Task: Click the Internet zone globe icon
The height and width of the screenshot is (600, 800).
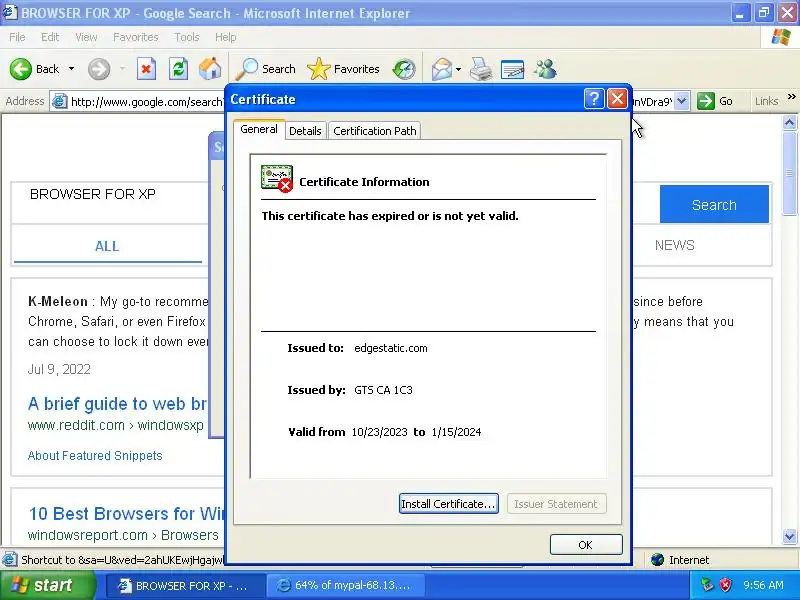Action: pos(658,560)
